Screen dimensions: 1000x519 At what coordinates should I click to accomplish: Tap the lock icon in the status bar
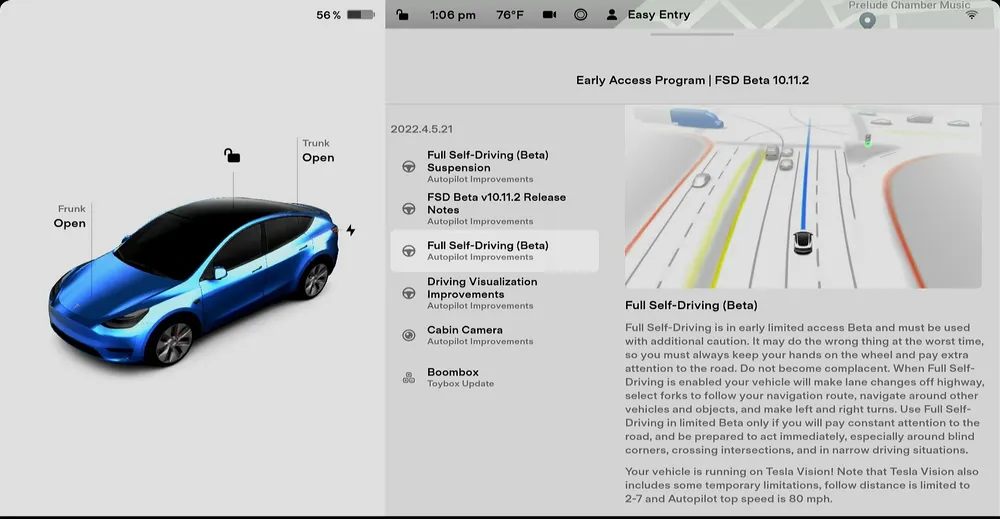(x=402, y=14)
